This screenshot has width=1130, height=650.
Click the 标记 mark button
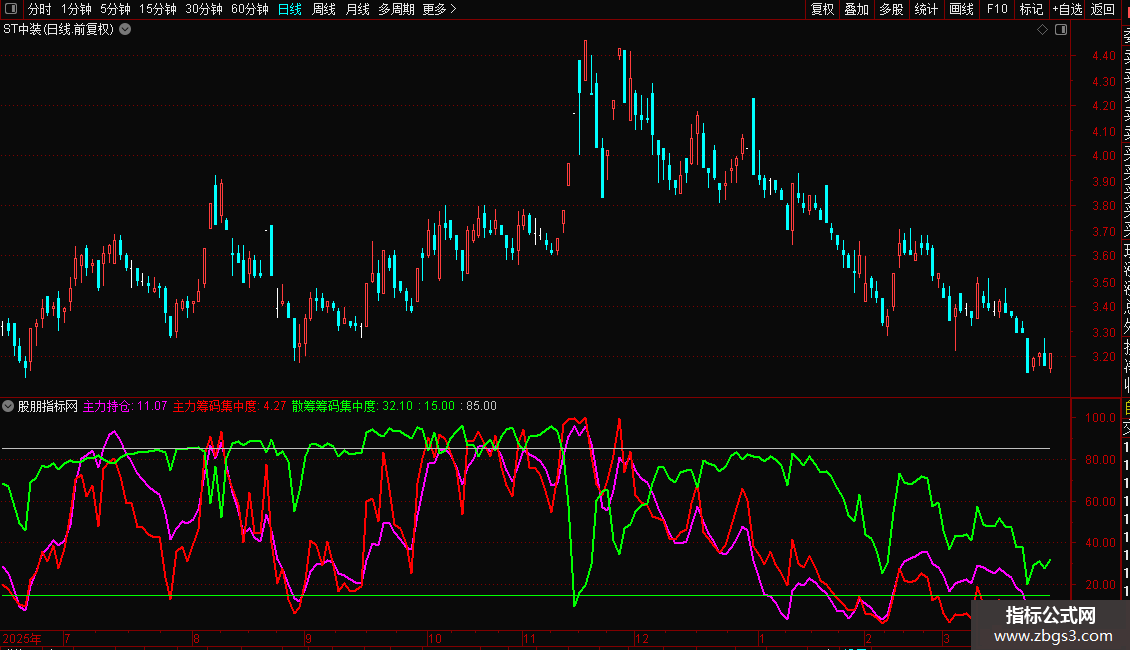(x=1031, y=9)
